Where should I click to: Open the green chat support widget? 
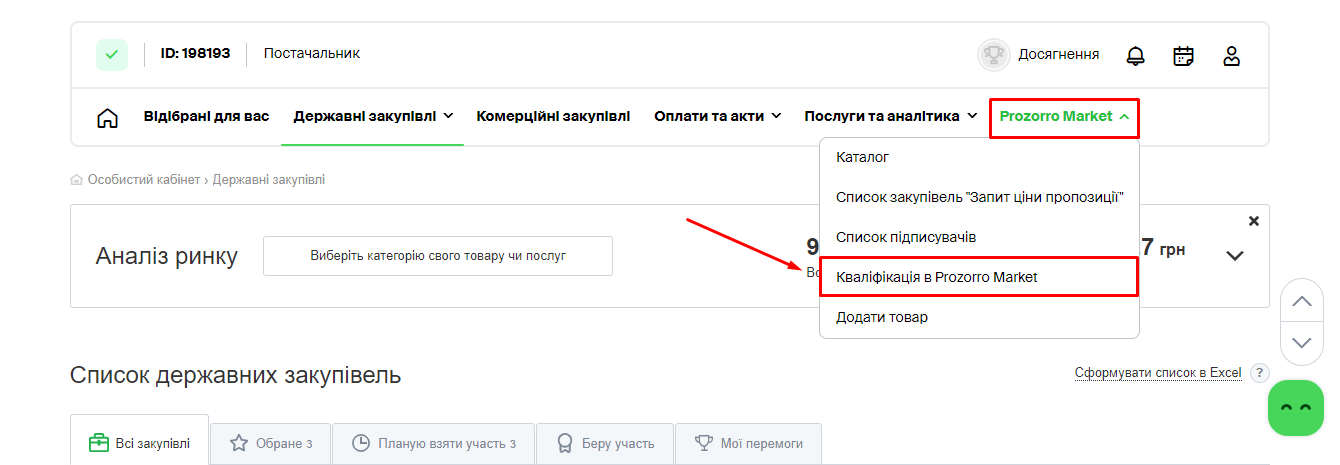click(x=1295, y=408)
